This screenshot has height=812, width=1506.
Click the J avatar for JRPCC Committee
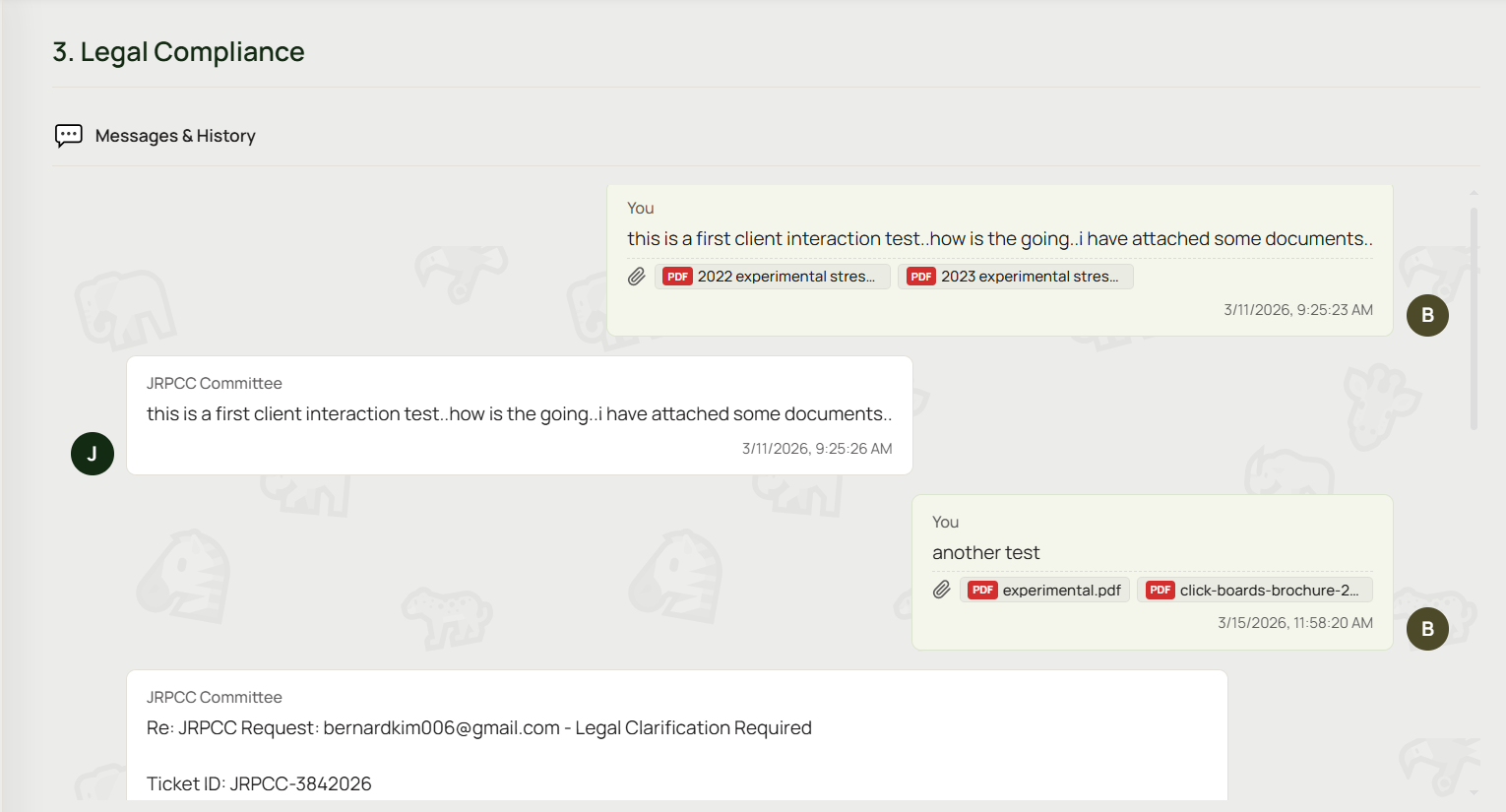click(x=93, y=454)
